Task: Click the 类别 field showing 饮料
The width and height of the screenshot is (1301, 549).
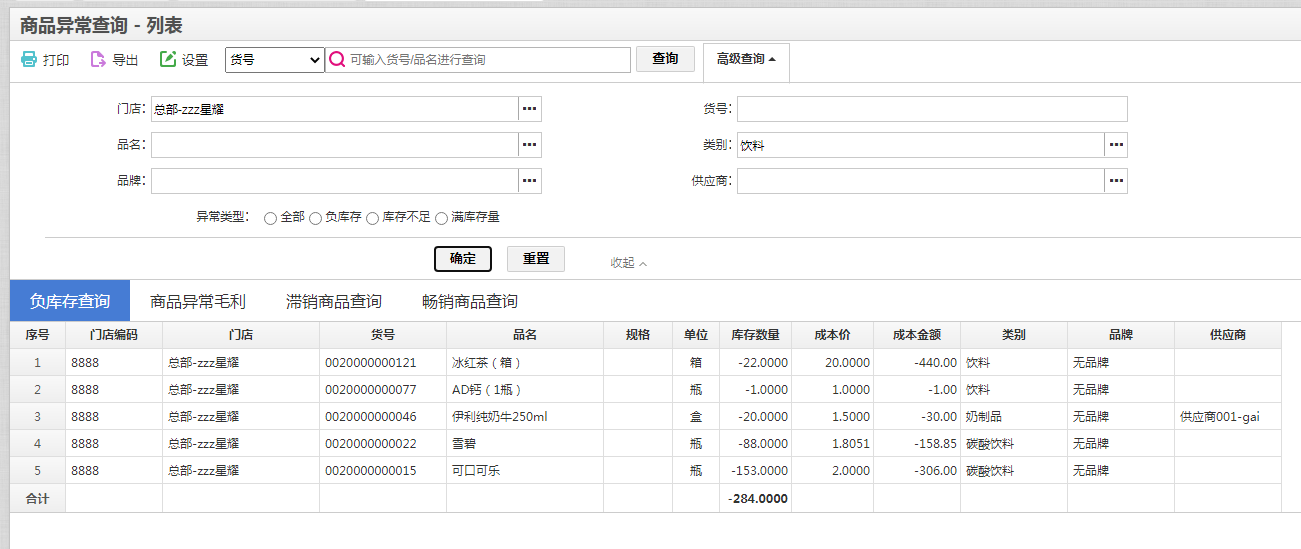Action: pos(920,145)
